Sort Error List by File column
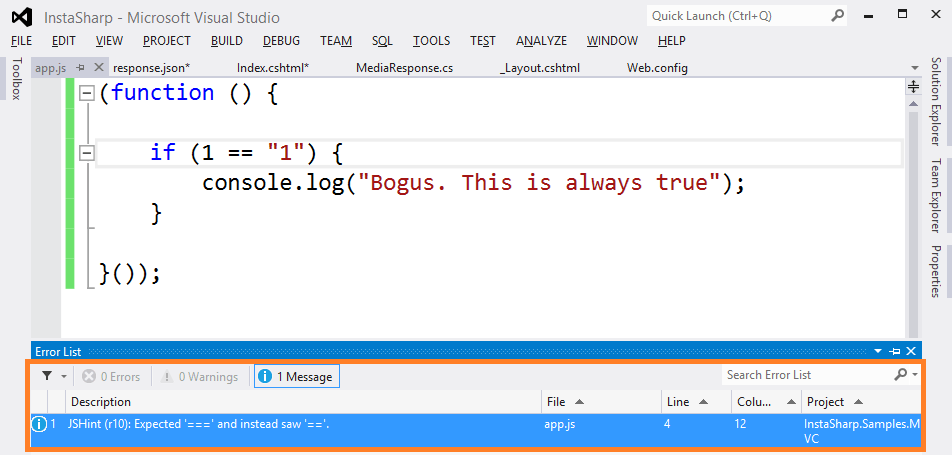Screen dimensions: 952x455 [x=601, y=402]
